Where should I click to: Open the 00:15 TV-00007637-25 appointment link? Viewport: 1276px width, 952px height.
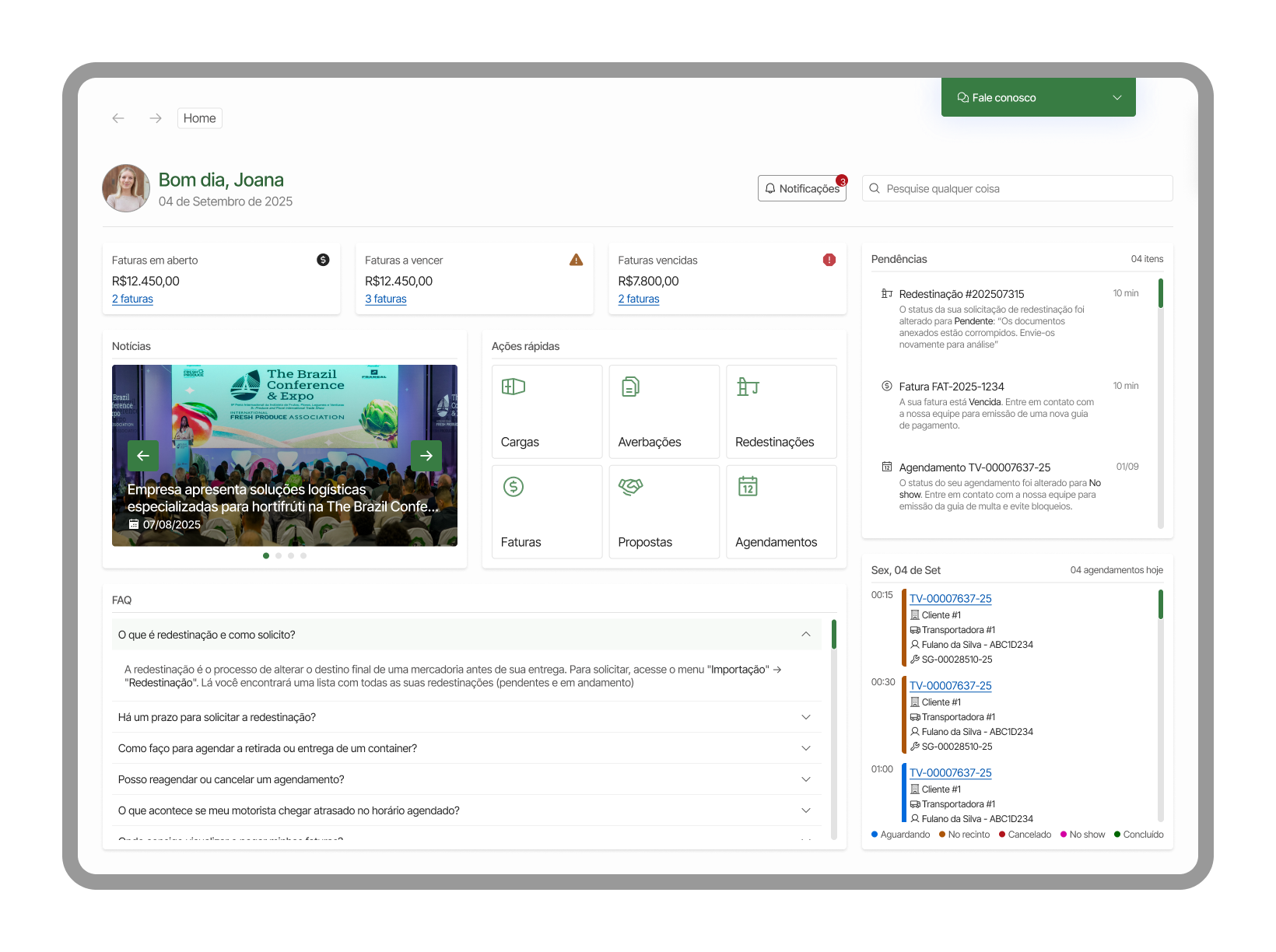click(951, 599)
